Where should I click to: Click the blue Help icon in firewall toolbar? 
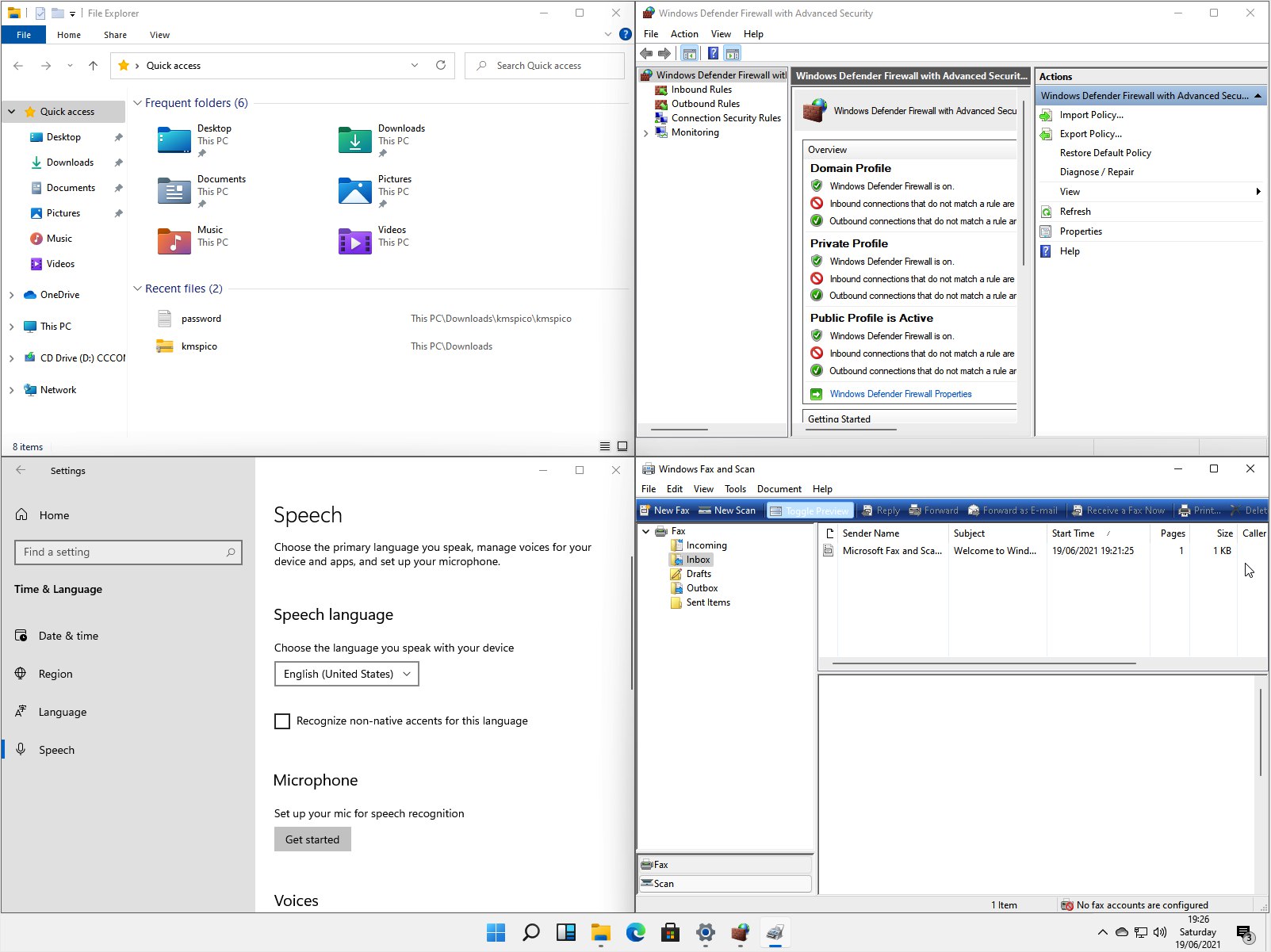point(713,54)
